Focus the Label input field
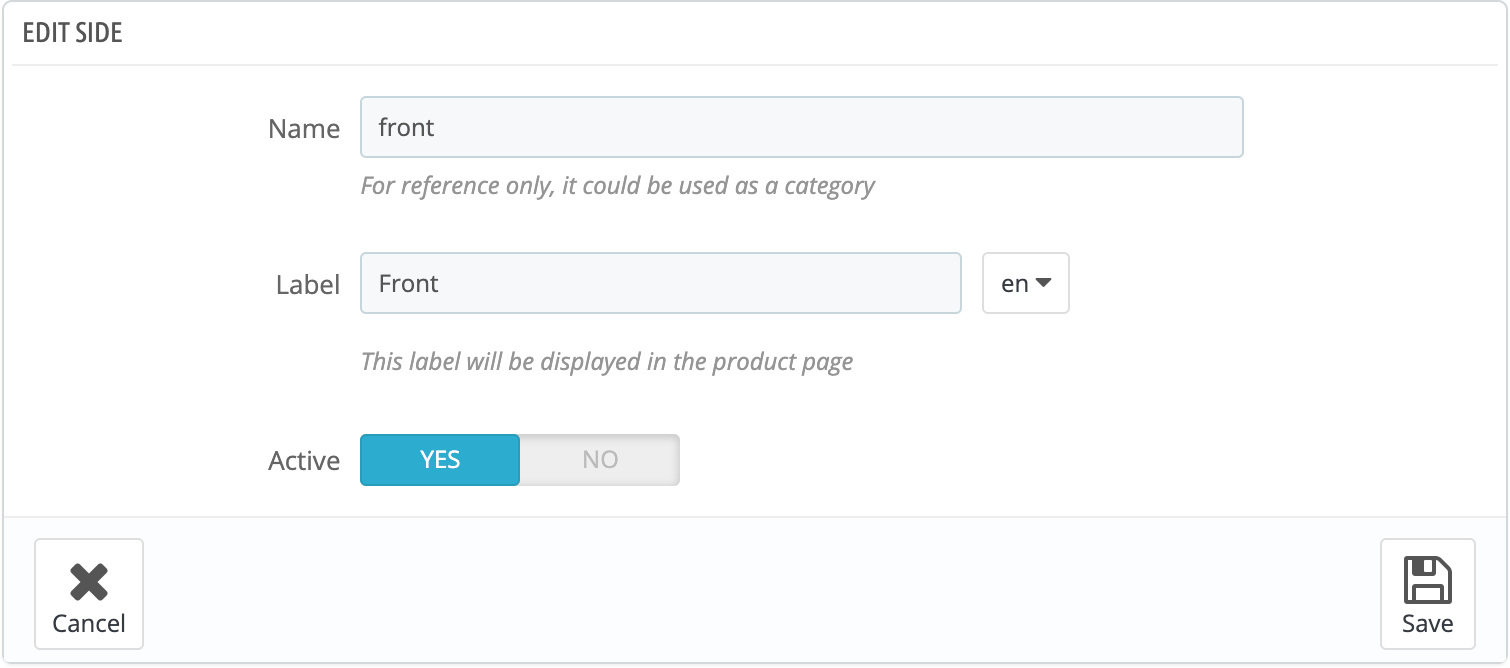Viewport: 1510px width, 668px height. [x=660, y=284]
